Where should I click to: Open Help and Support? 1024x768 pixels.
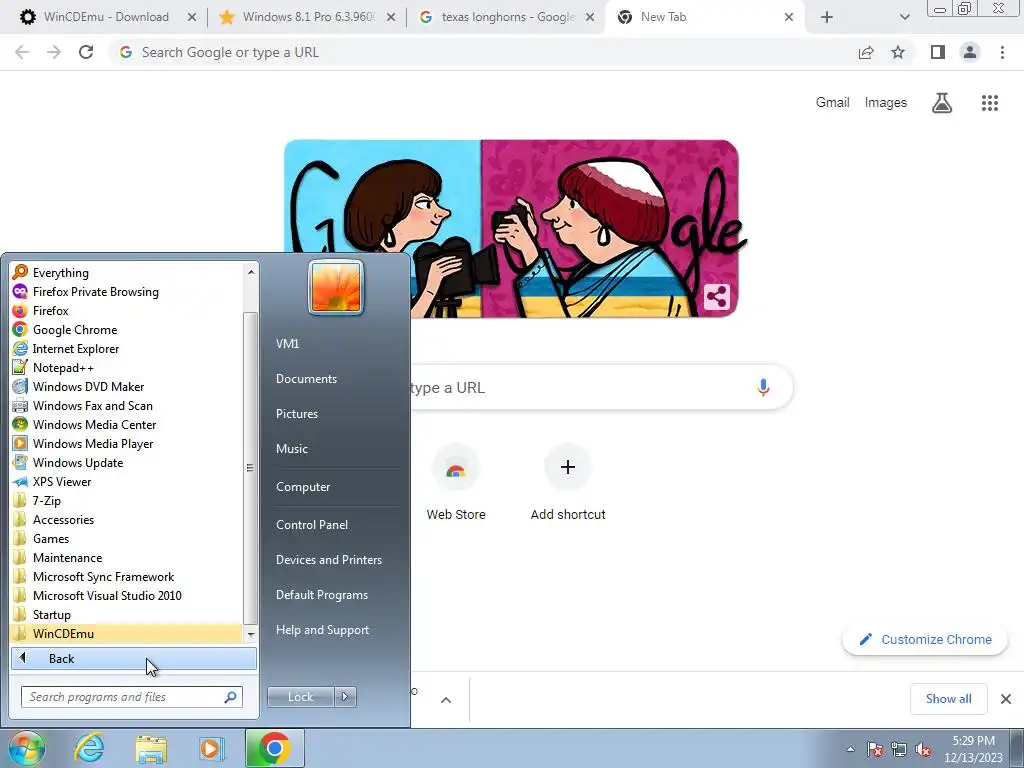click(x=322, y=630)
